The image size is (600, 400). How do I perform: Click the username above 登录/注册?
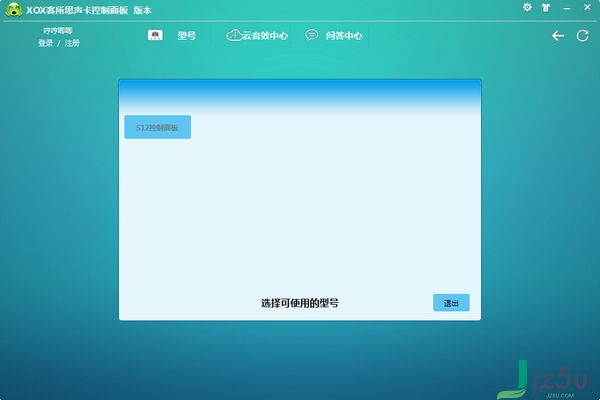coord(58,31)
